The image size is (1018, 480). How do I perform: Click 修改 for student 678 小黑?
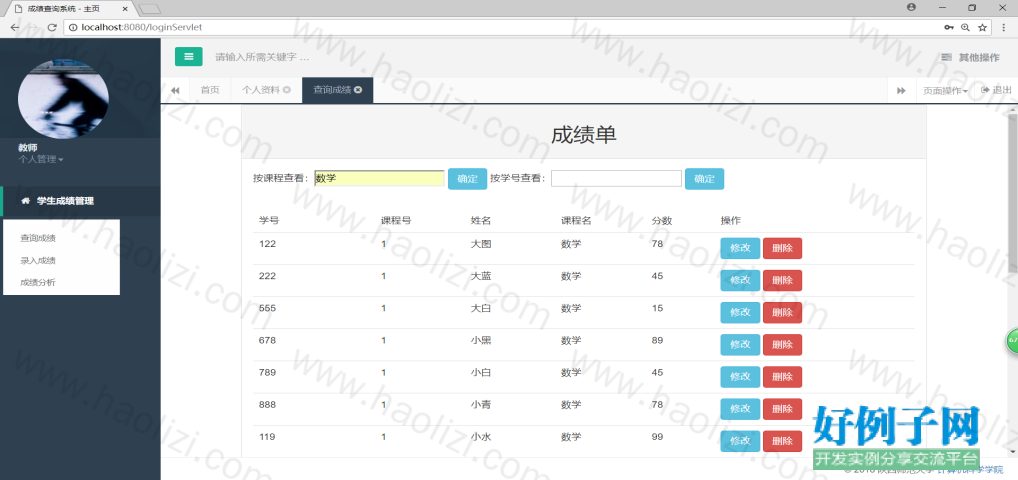pyautogui.click(x=740, y=344)
